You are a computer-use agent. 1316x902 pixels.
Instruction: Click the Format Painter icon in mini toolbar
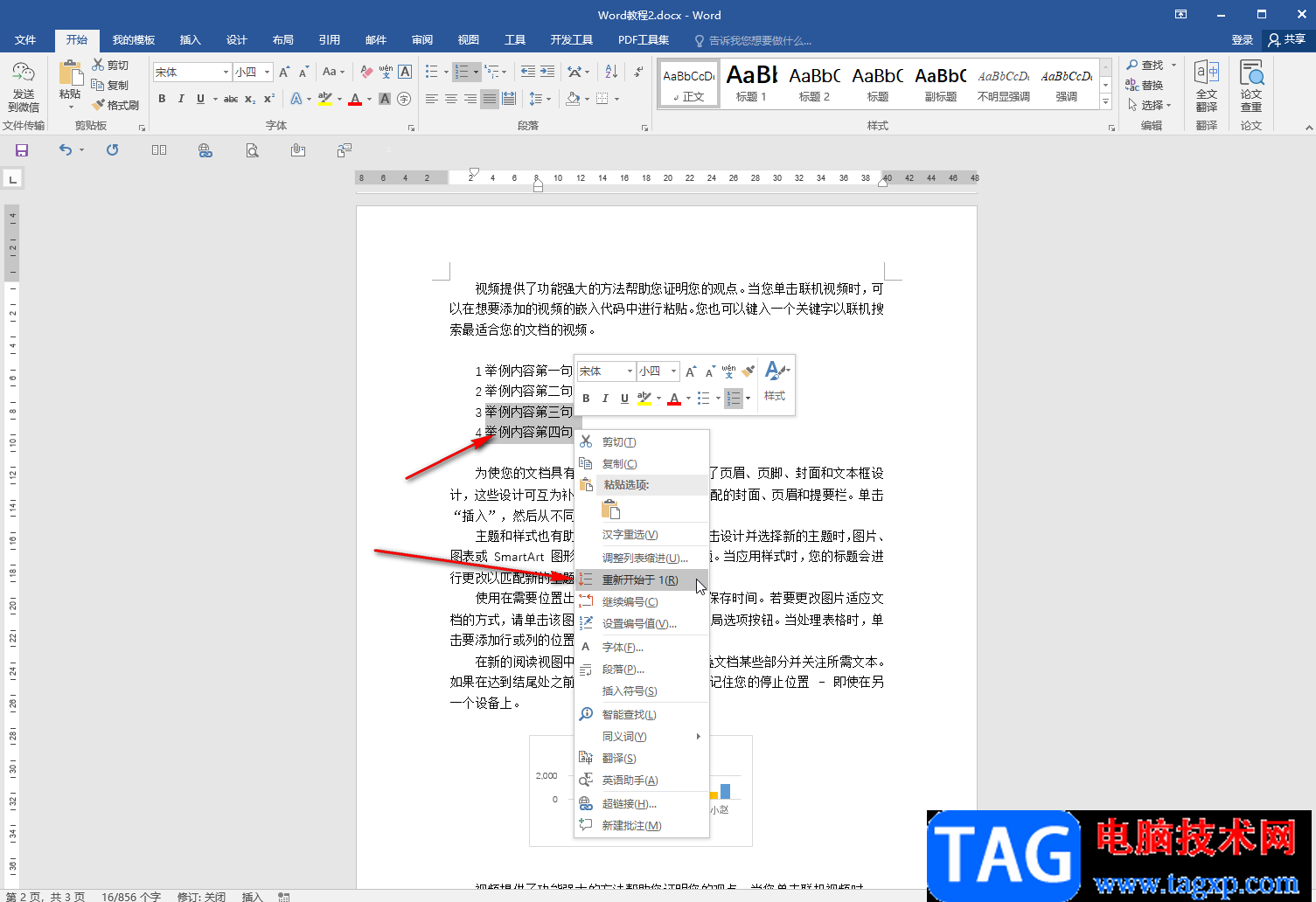coord(749,371)
